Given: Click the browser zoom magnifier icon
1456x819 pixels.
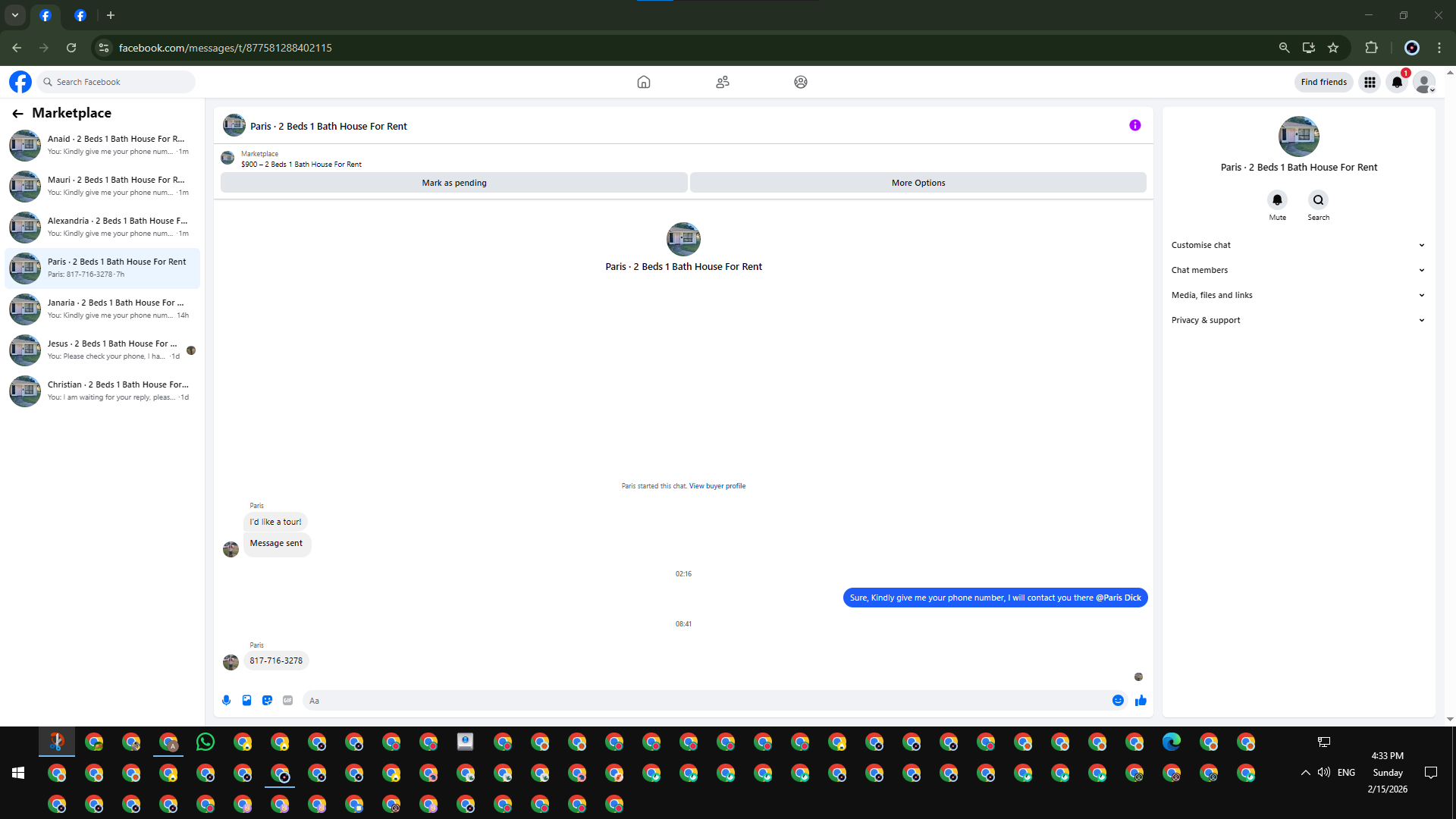Looking at the screenshot, I should 1284,48.
